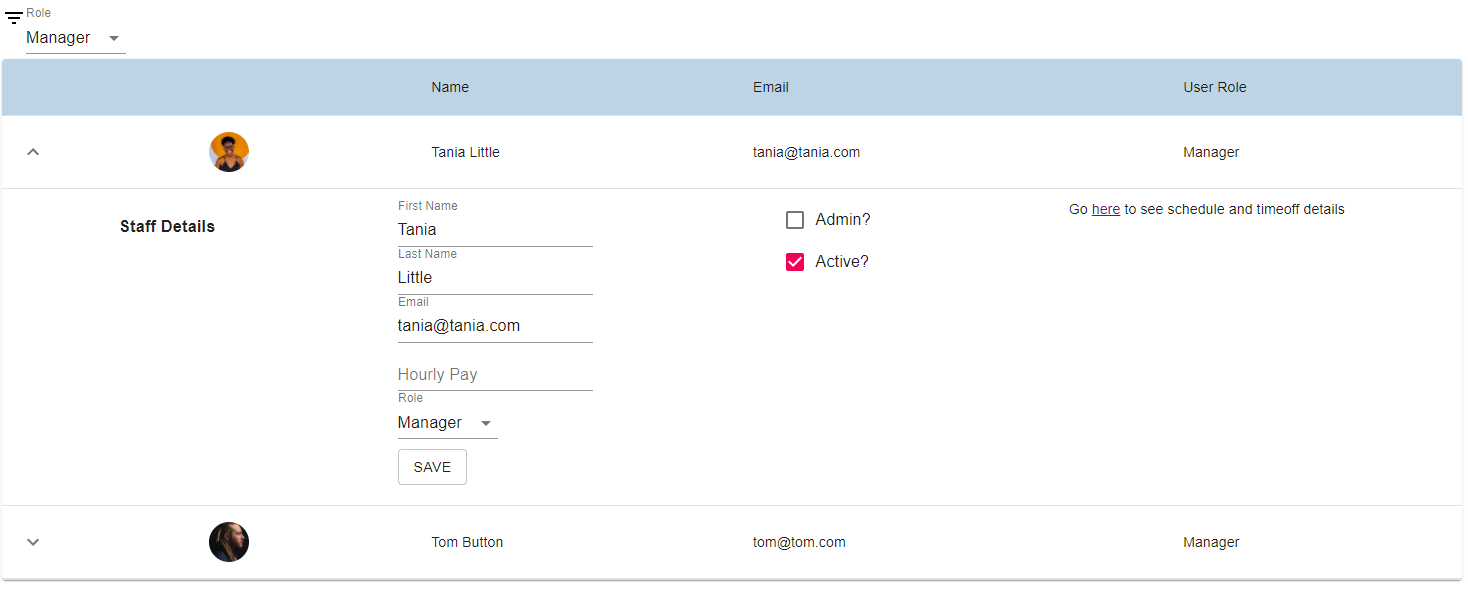Select the name Tania Little in table

click(x=466, y=152)
